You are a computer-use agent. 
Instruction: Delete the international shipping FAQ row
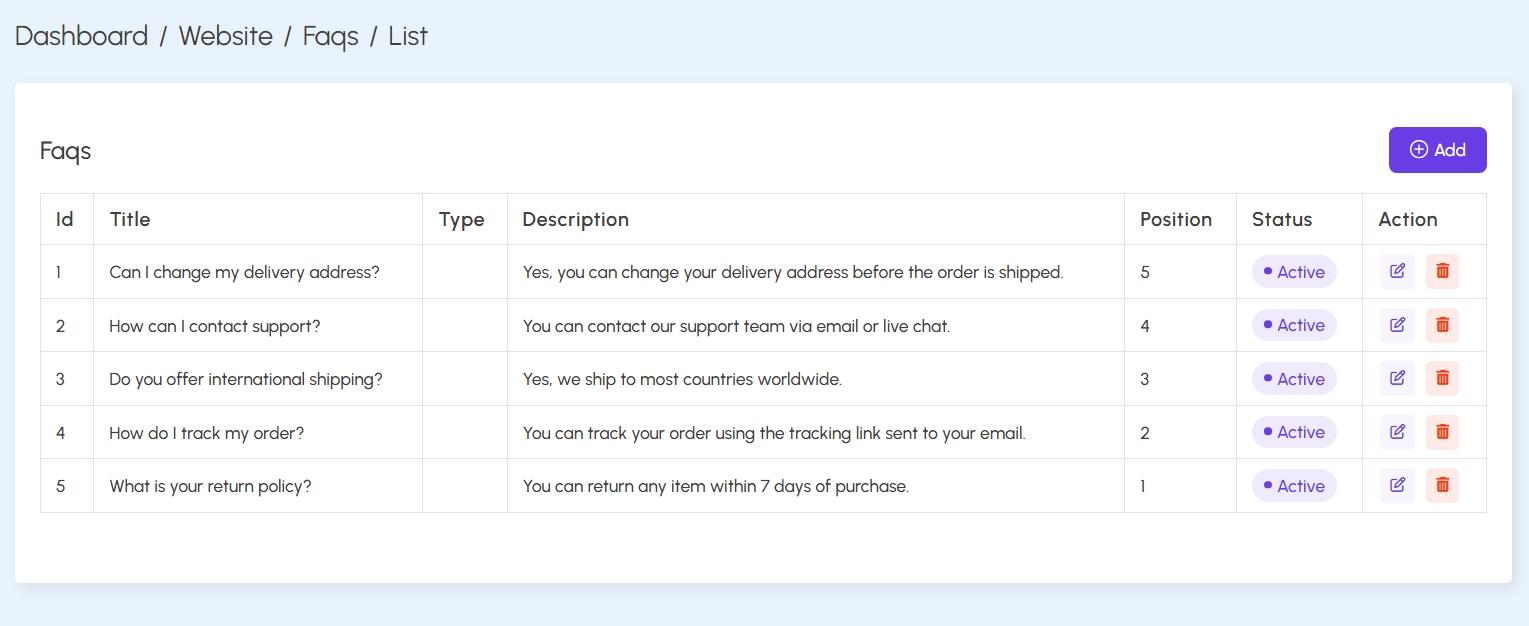click(x=1442, y=378)
